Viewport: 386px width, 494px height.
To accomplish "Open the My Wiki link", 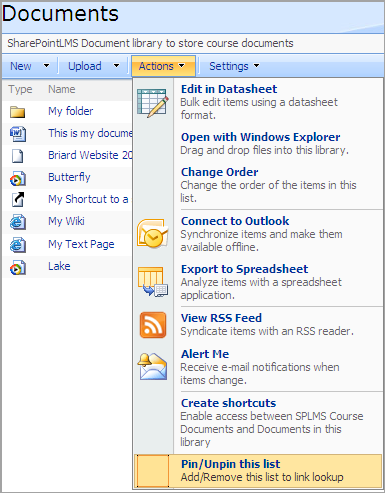I will pos(66,221).
